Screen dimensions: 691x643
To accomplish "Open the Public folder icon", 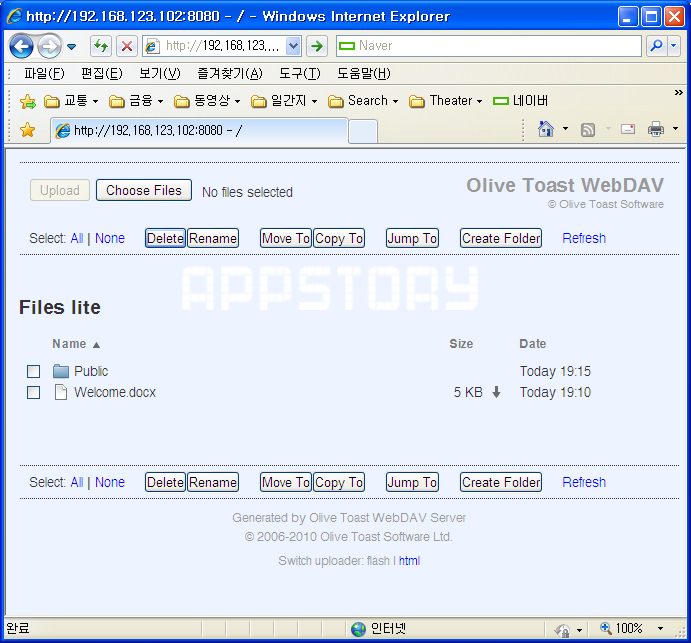I will [61, 372].
